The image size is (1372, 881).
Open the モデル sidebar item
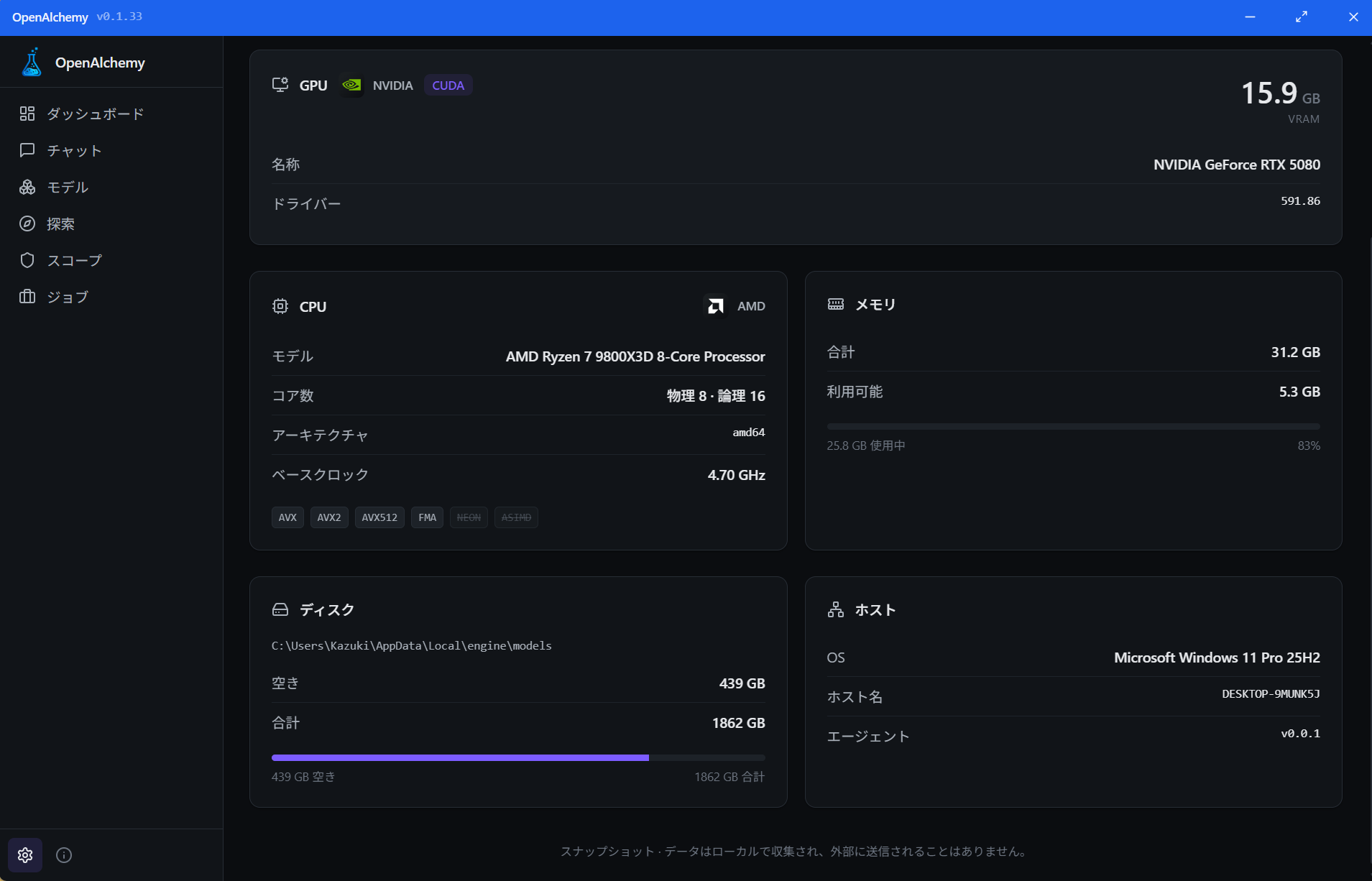click(111, 187)
